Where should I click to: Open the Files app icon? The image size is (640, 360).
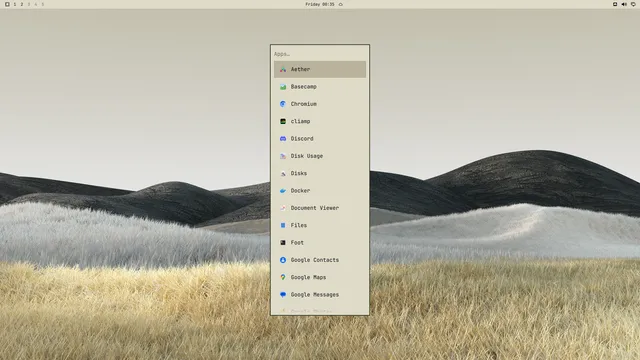coord(283,225)
